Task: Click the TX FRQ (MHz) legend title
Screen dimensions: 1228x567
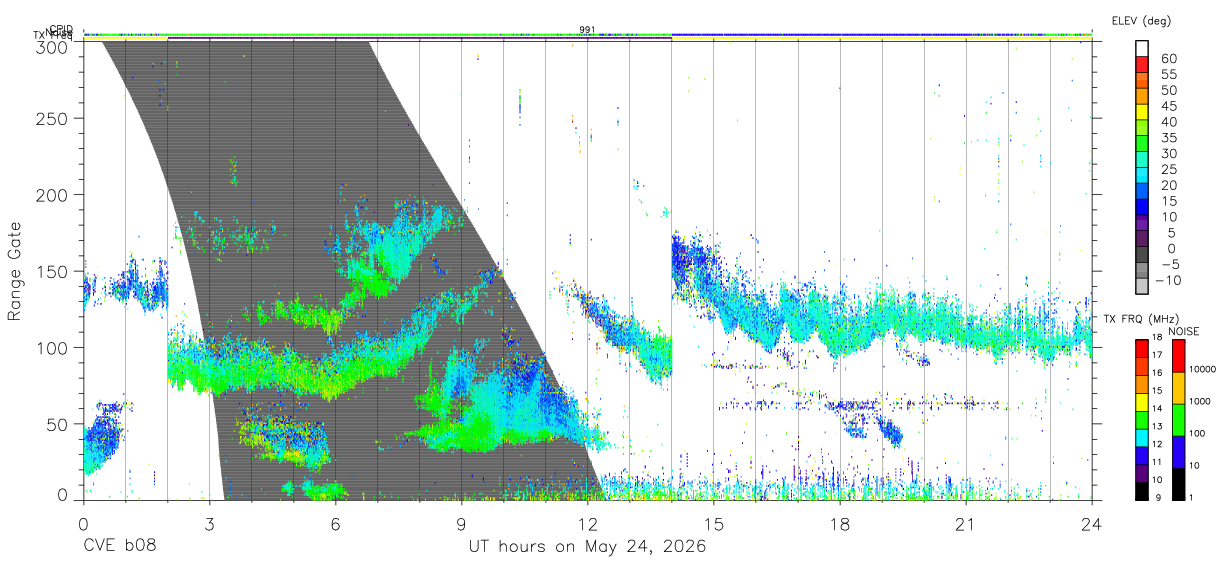Action: (x=1141, y=319)
